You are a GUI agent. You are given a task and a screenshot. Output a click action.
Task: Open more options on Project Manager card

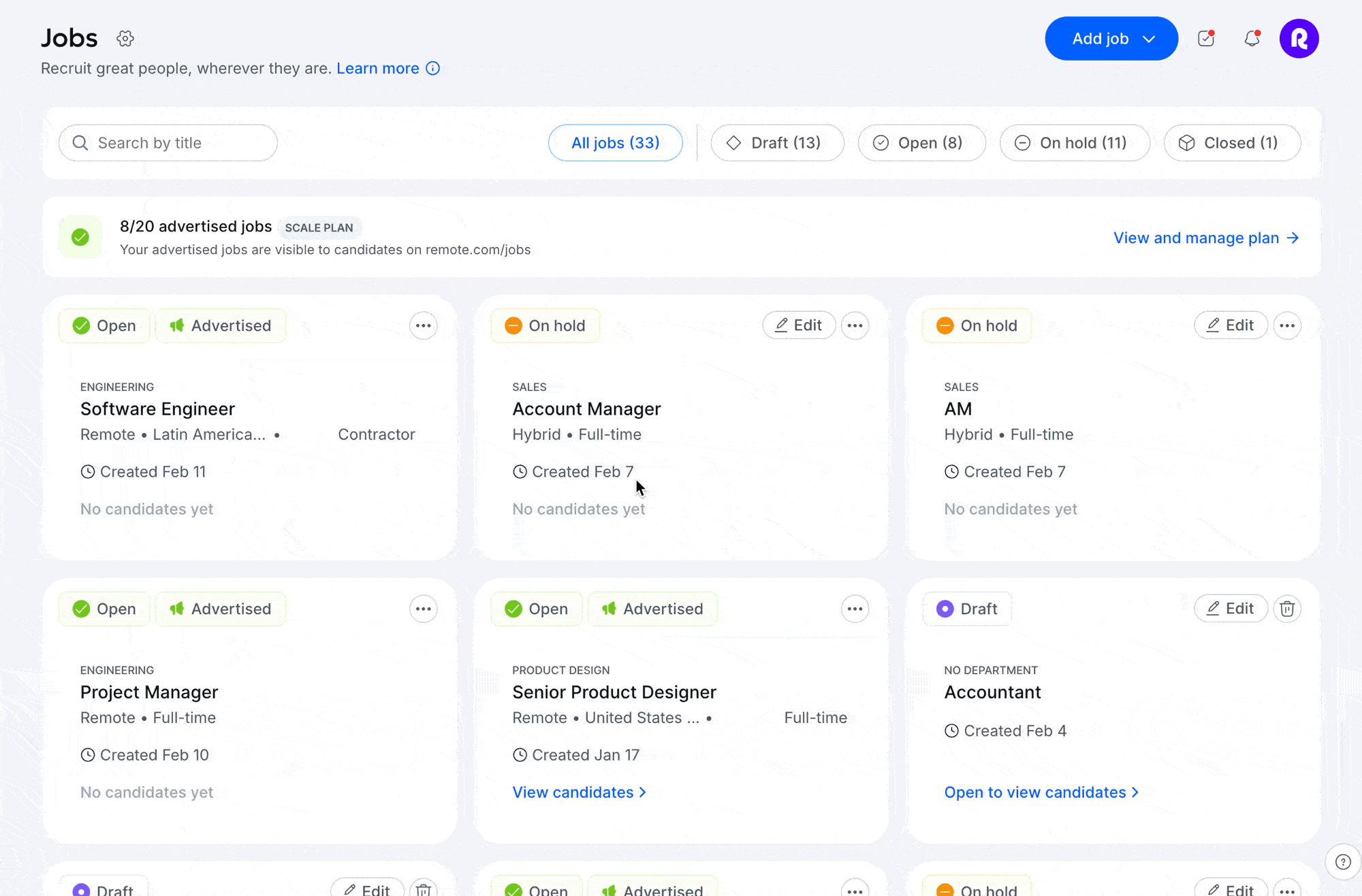pos(424,609)
